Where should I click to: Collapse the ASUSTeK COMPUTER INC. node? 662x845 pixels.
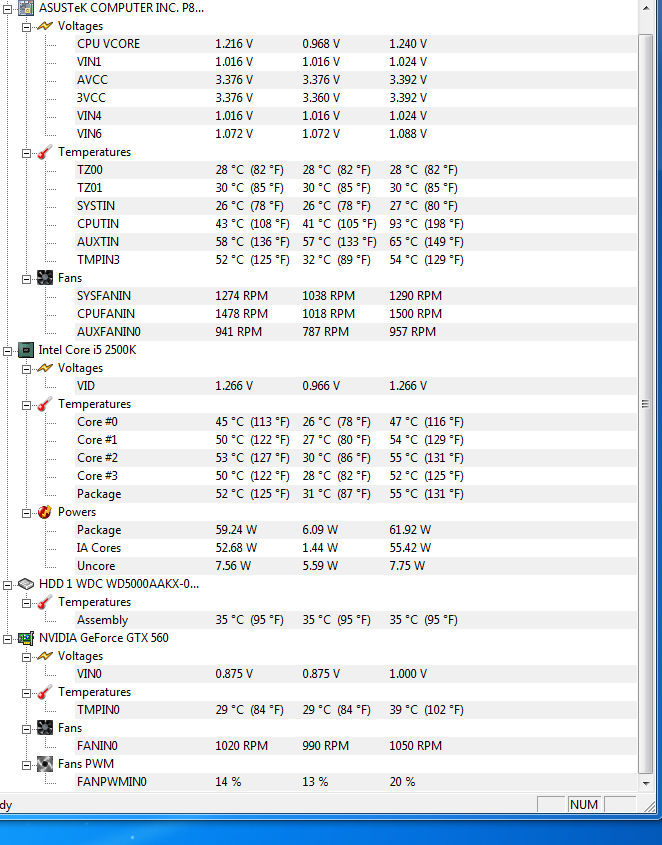point(8,9)
